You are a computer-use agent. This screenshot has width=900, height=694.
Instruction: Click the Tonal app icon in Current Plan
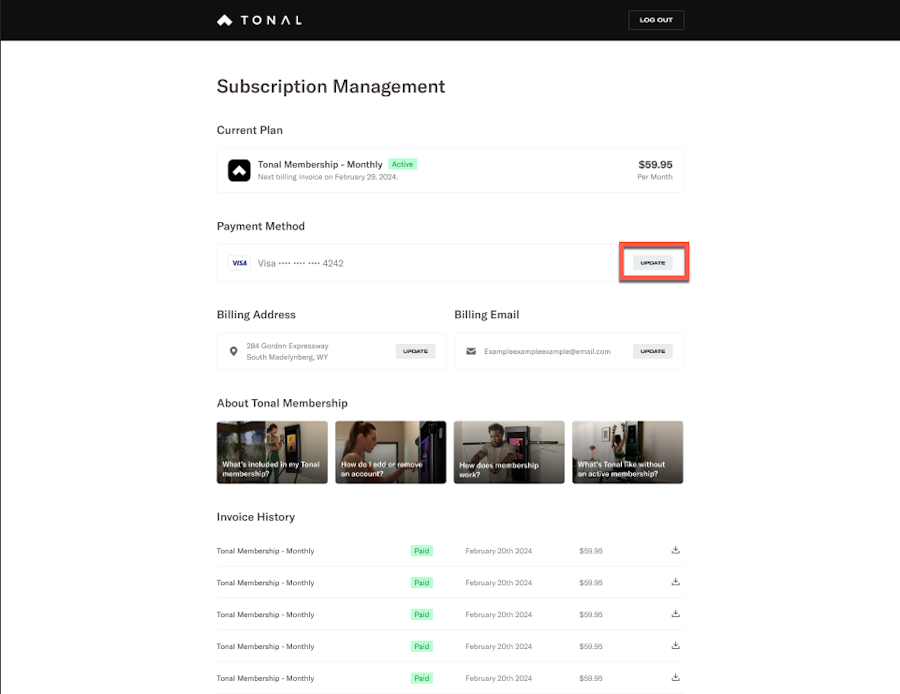[239, 170]
